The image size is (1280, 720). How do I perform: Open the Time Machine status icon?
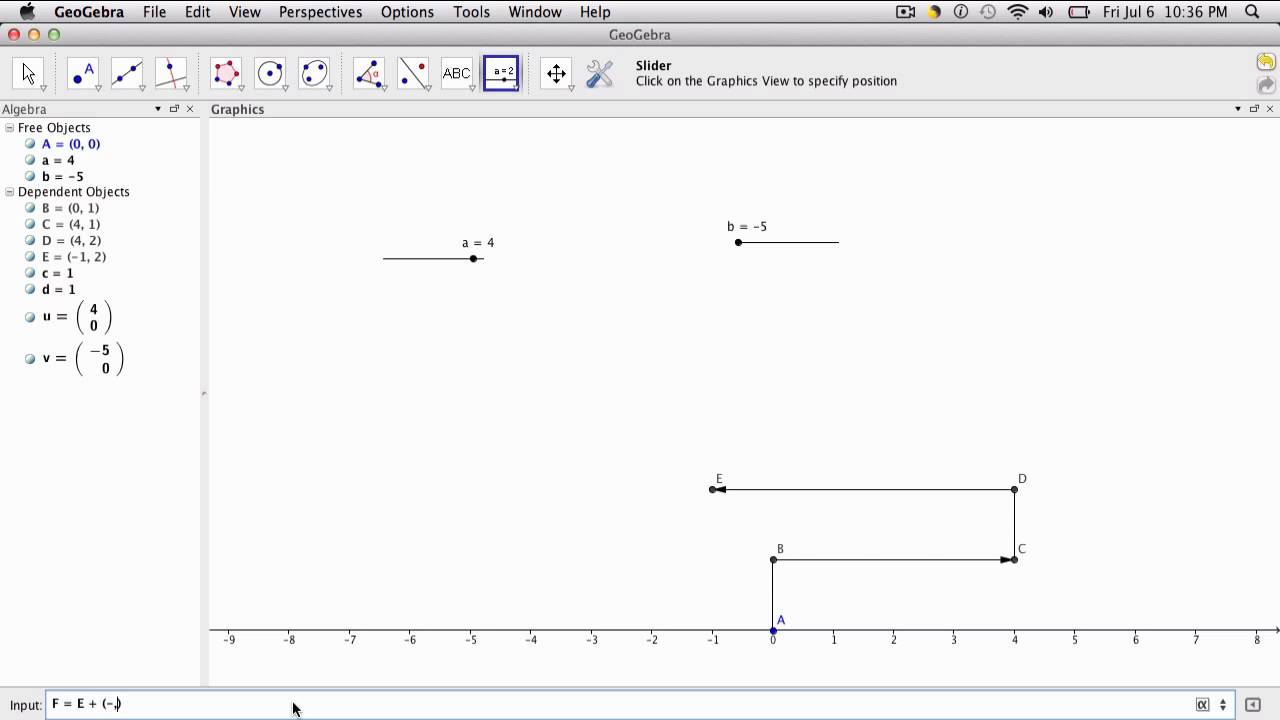point(988,12)
